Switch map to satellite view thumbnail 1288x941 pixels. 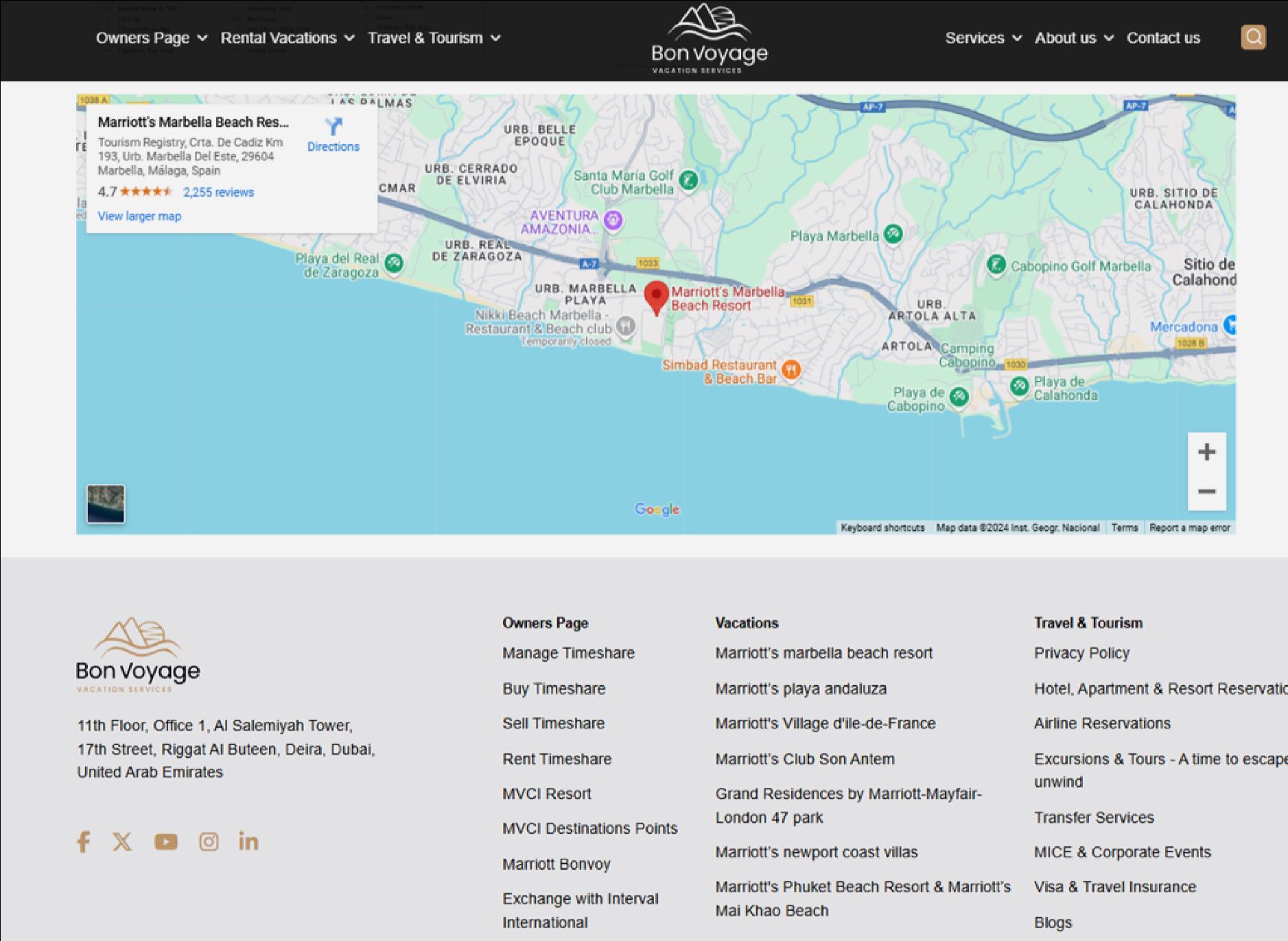coord(106,504)
